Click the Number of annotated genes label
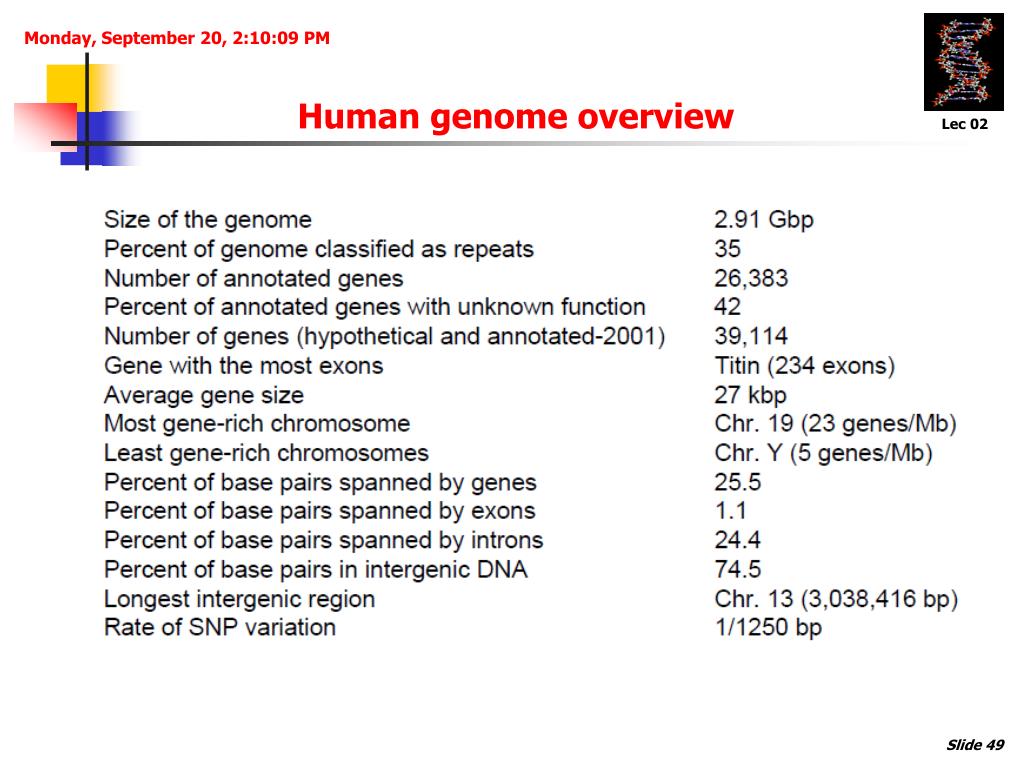 click(253, 279)
